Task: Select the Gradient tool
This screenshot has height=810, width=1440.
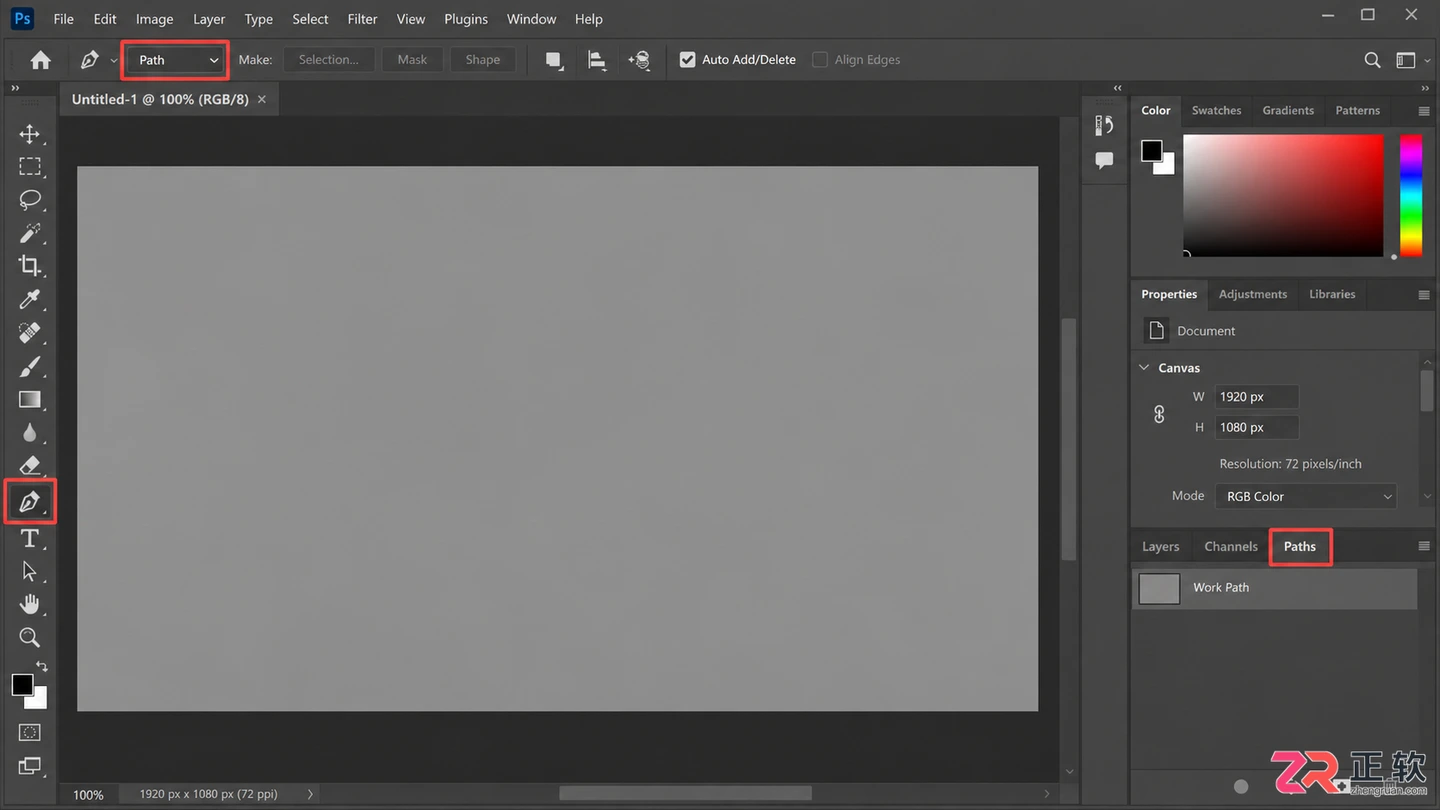Action: [x=30, y=399]
